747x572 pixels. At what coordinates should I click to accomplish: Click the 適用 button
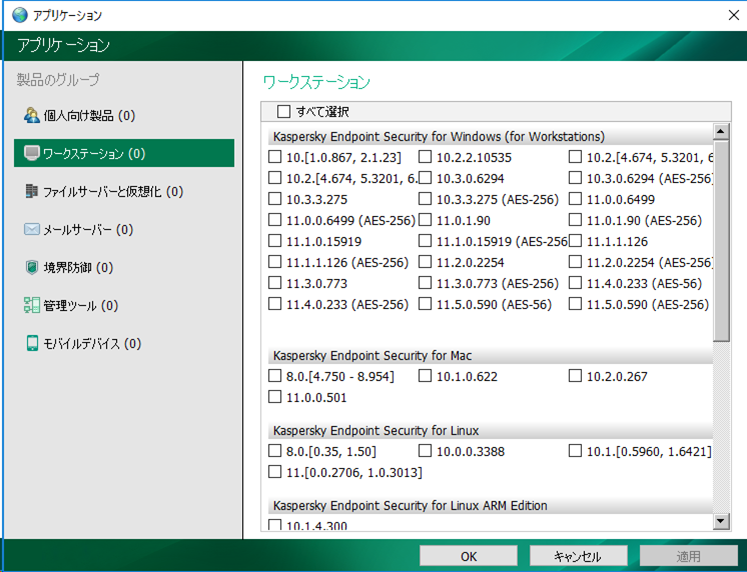[688, 556]
